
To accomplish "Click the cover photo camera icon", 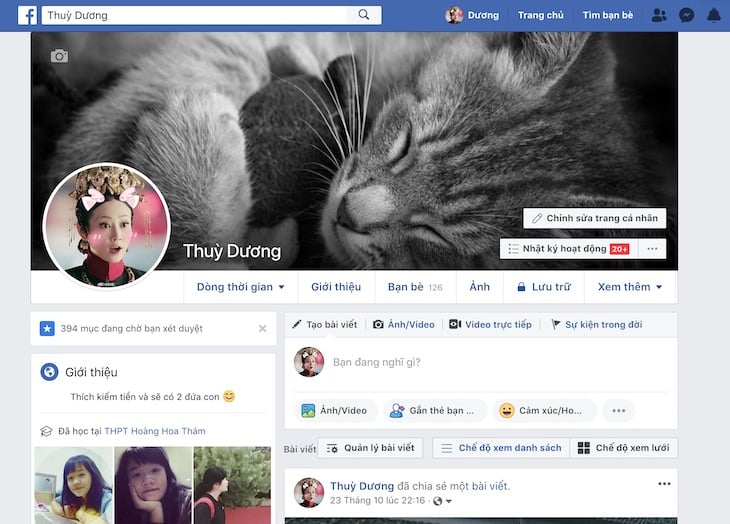I will [59, 56].
